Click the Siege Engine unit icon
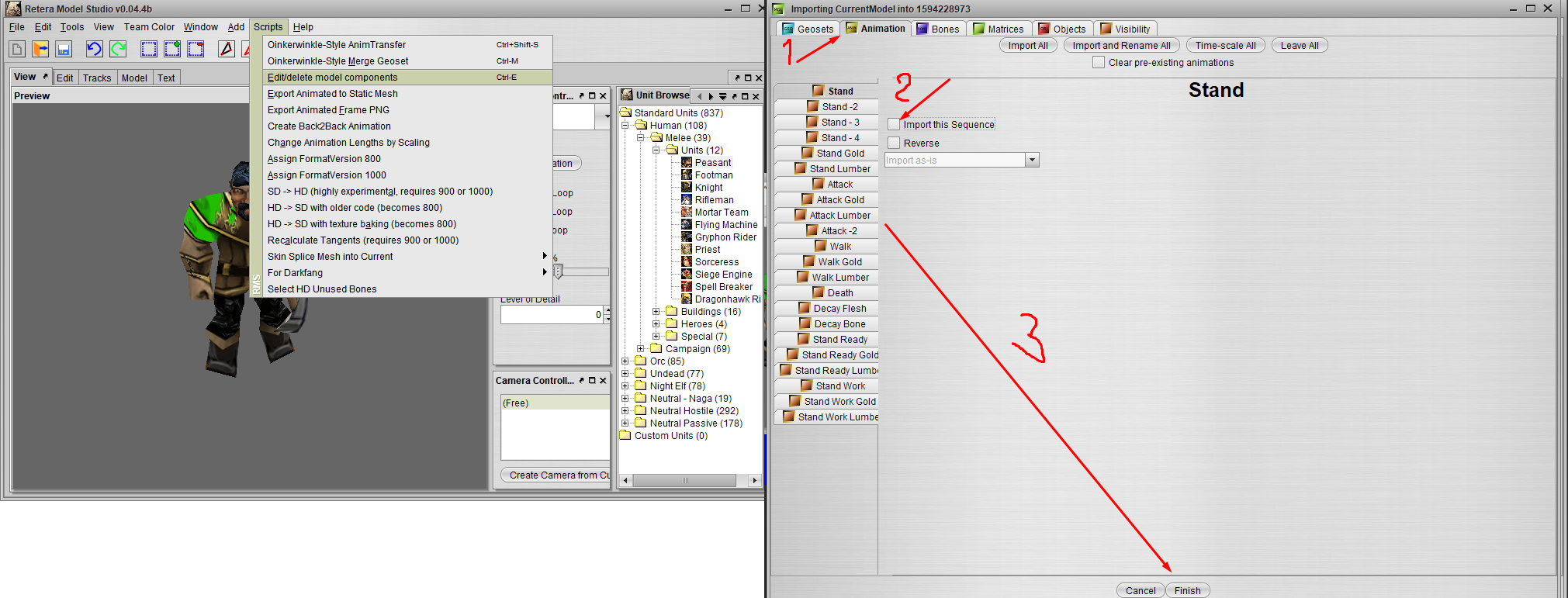This screenshot has width=1568, height=598. coord(687,275)
